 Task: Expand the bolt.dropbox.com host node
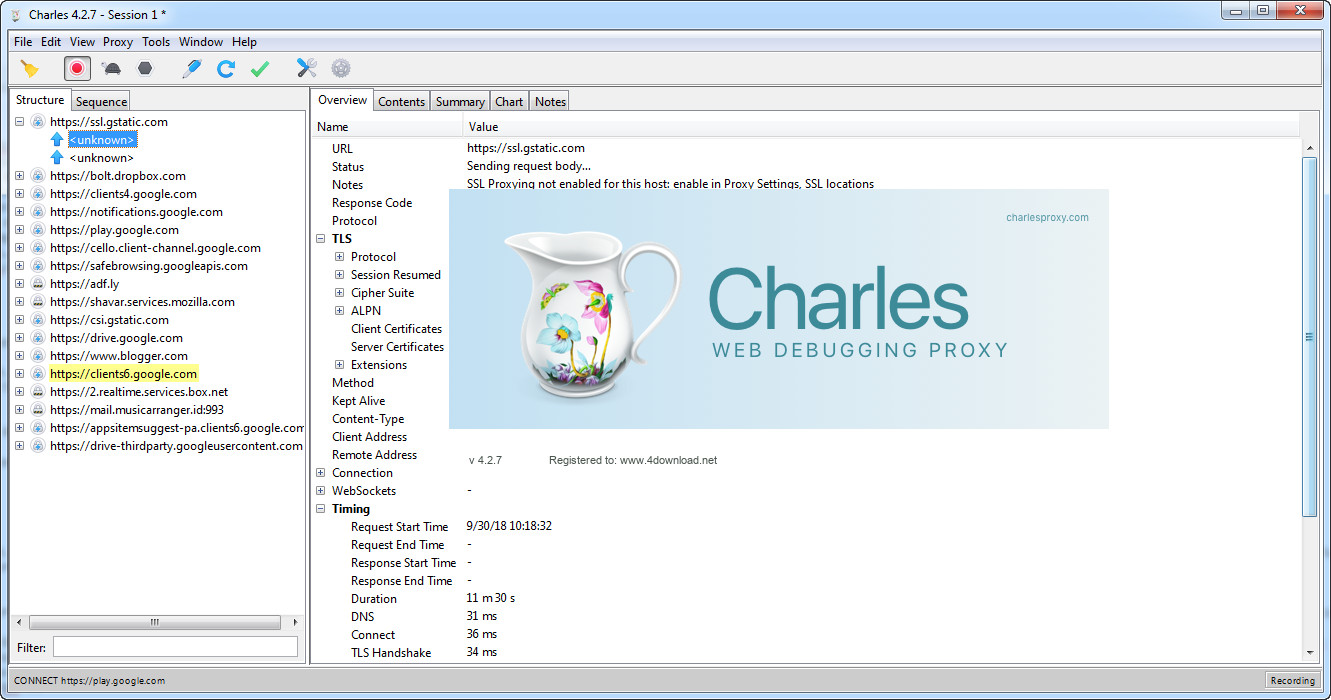click(20, 176)
